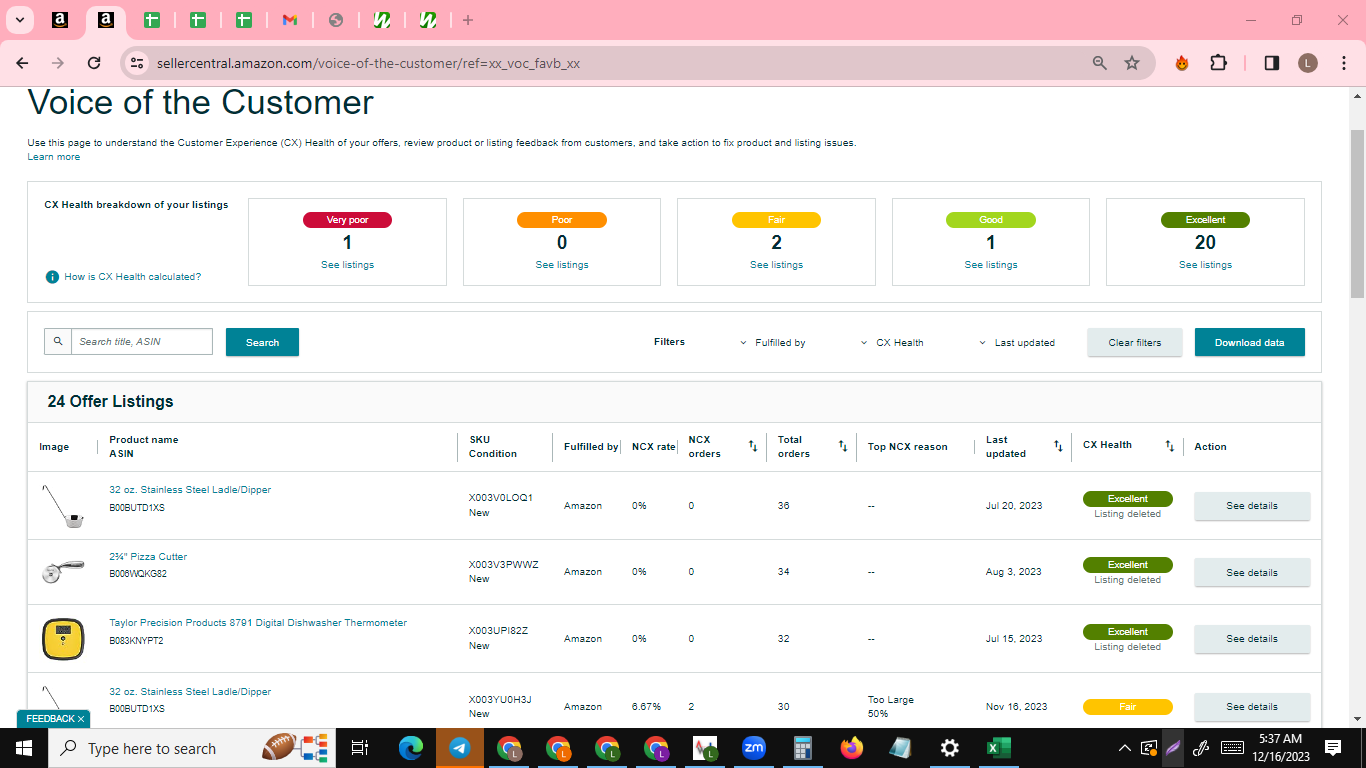Click the Search button
Viewport: 1366px width, 768px height.
point(262,342)
